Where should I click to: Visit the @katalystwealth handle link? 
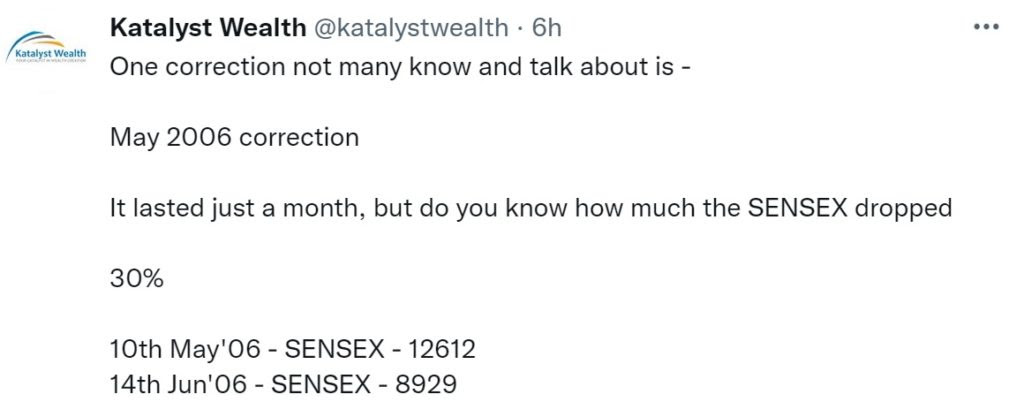(411, 27)
